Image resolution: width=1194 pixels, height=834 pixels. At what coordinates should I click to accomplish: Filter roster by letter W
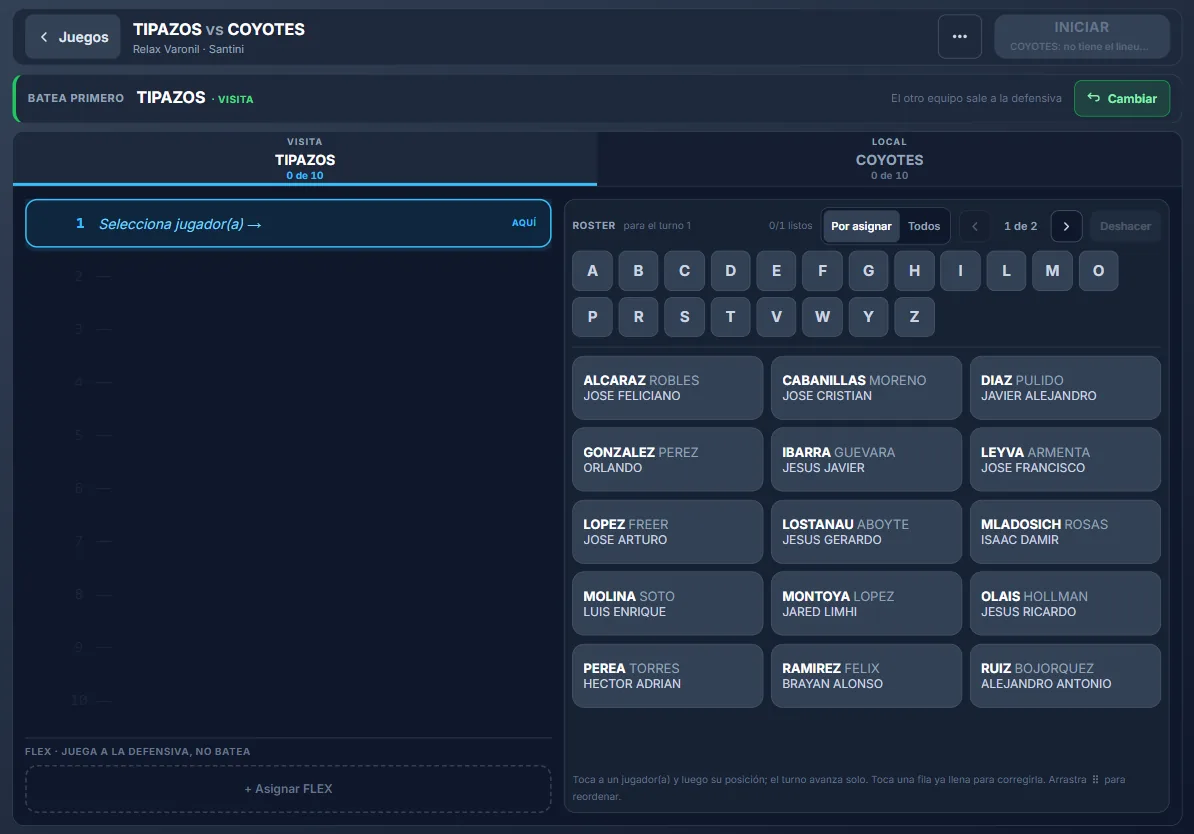(822, 317)
